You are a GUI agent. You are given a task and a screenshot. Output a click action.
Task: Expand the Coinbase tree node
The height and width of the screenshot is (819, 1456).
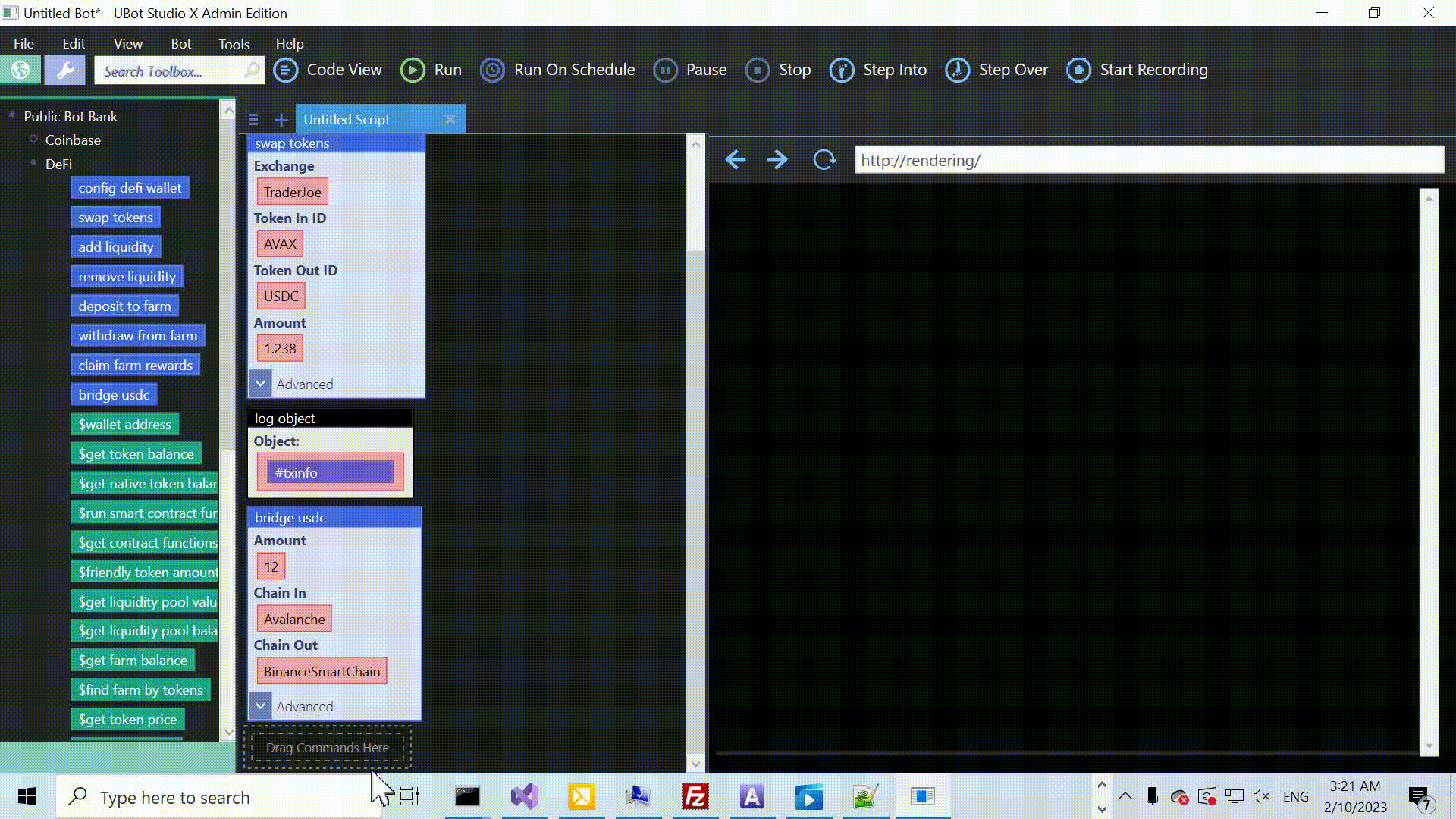(33, 139)
